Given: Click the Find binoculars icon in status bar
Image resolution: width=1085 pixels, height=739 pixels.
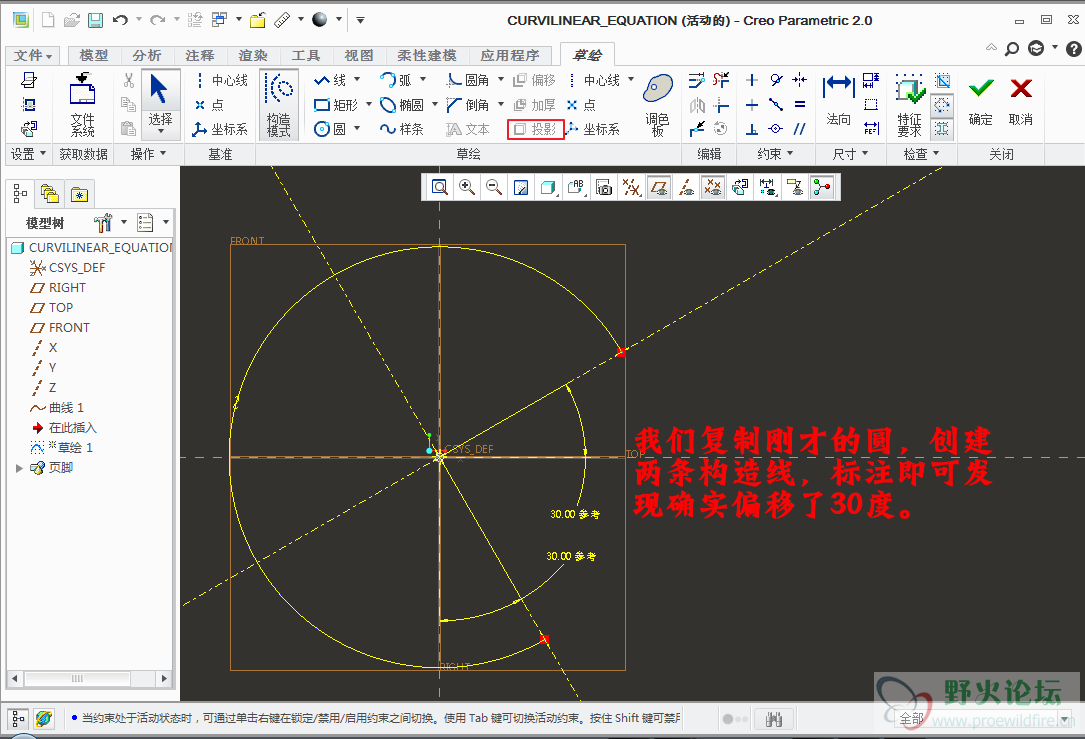Looking at the screenshot, I should tap(774, 720).
